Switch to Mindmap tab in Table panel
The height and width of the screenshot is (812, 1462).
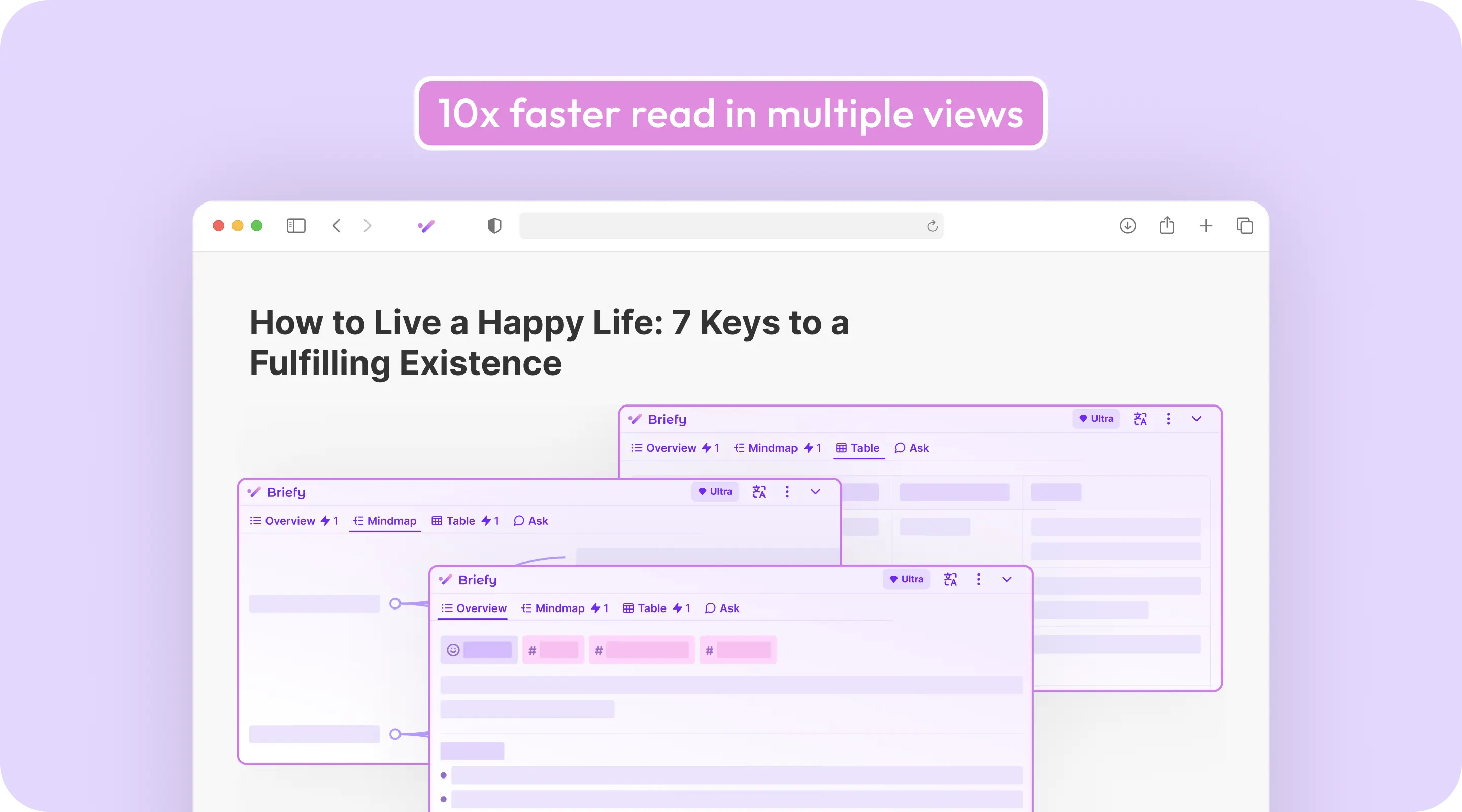point(778,448)
